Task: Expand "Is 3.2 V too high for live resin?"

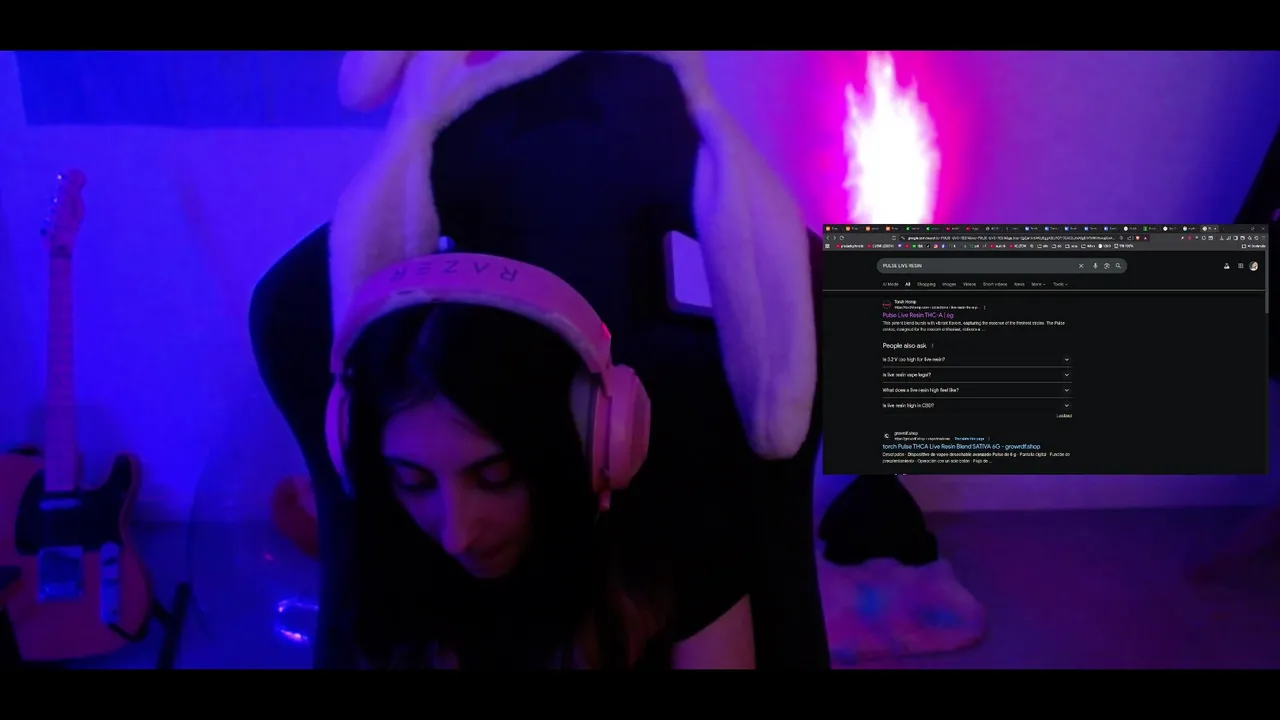Action: [x=977, y=359]
